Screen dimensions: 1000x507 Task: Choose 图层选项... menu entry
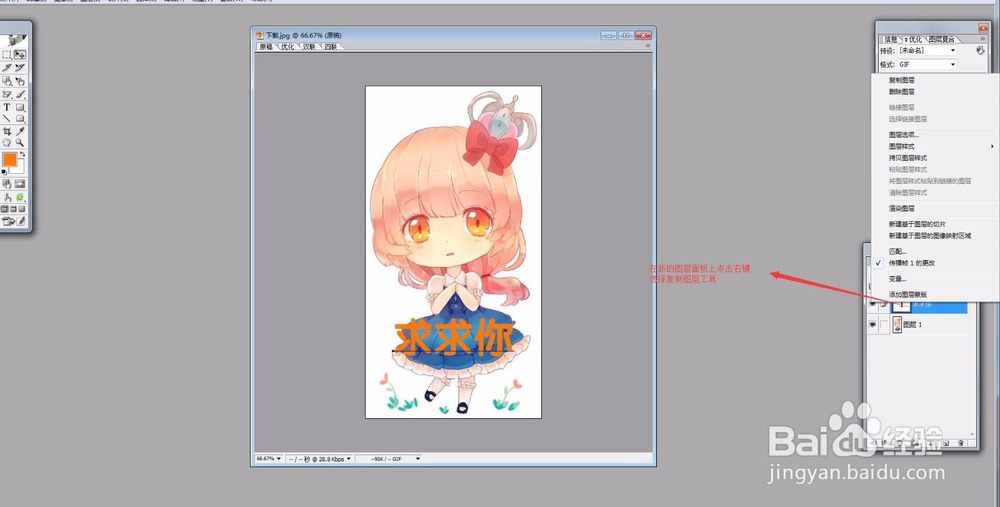tap(904, 135)
